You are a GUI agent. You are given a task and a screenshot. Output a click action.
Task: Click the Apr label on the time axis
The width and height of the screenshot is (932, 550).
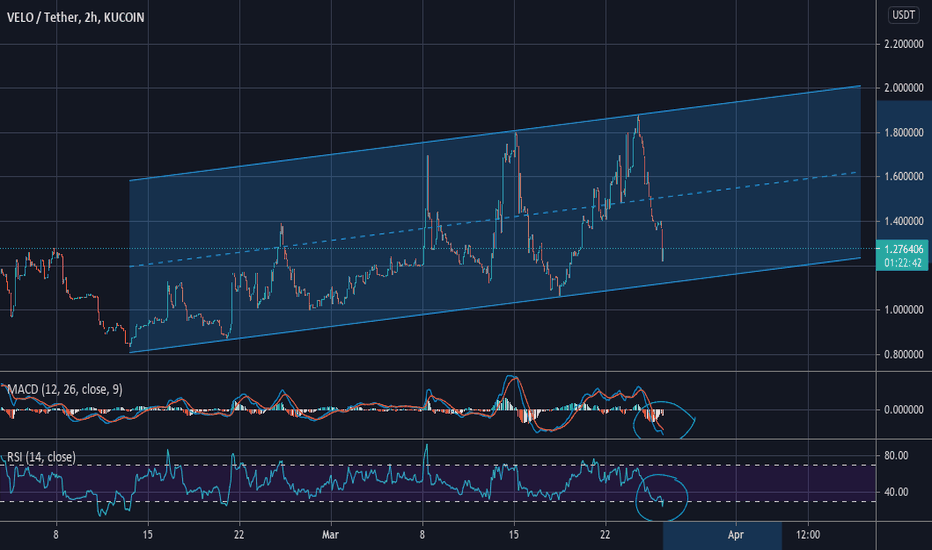coord(736,535)
